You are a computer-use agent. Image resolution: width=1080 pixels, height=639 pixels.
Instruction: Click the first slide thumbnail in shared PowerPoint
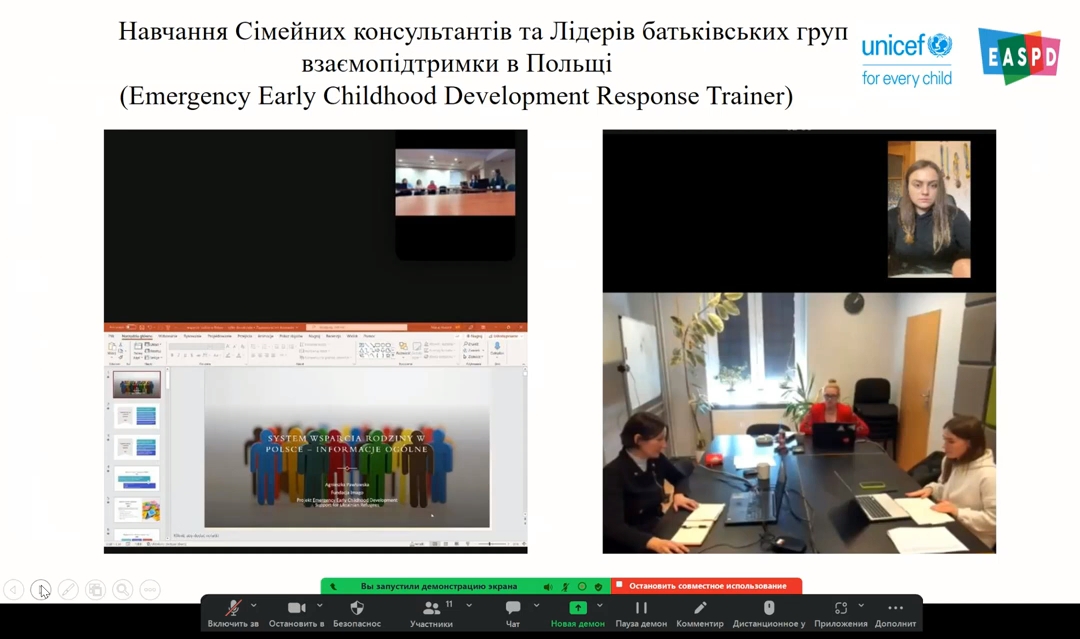tap(136, 385)
